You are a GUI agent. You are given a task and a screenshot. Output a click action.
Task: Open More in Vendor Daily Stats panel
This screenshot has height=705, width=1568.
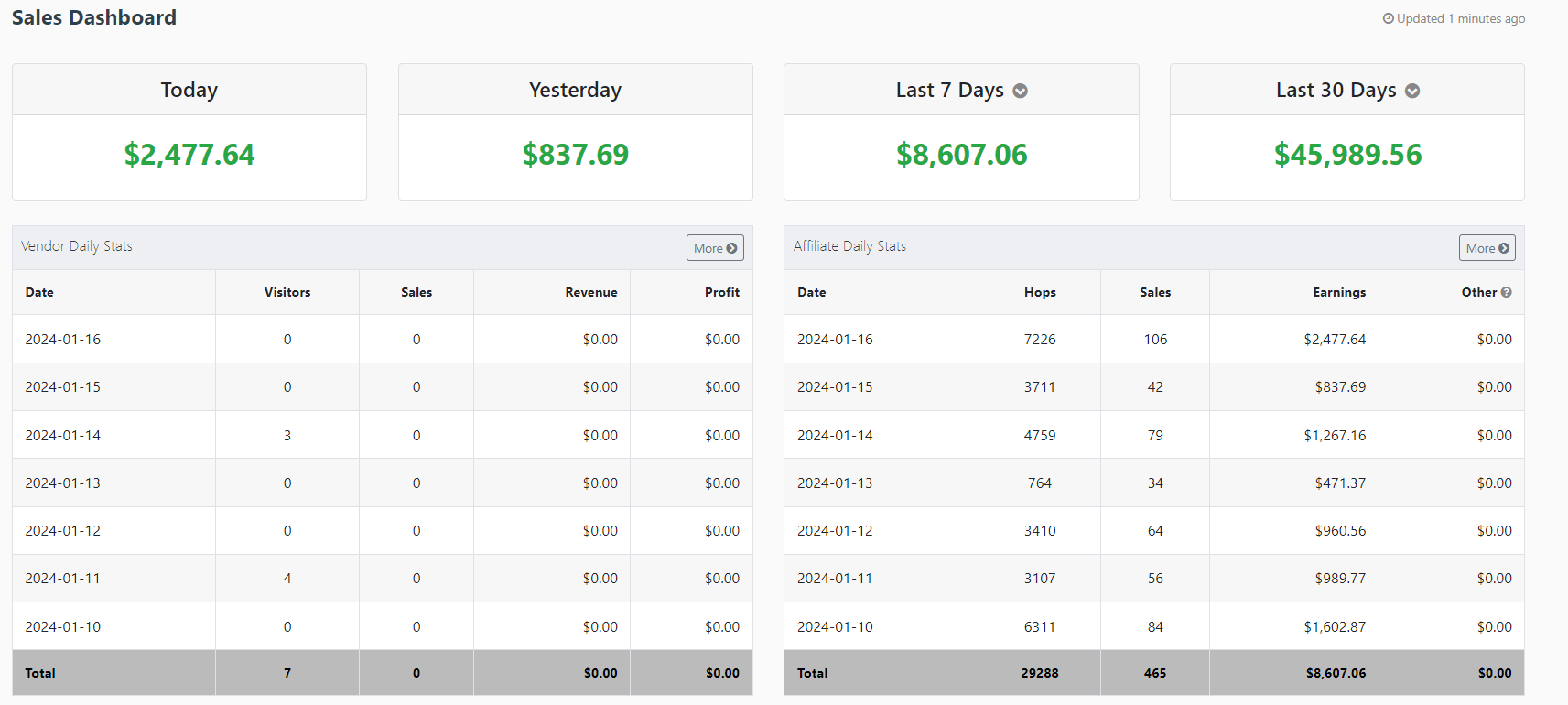(715, 248)
